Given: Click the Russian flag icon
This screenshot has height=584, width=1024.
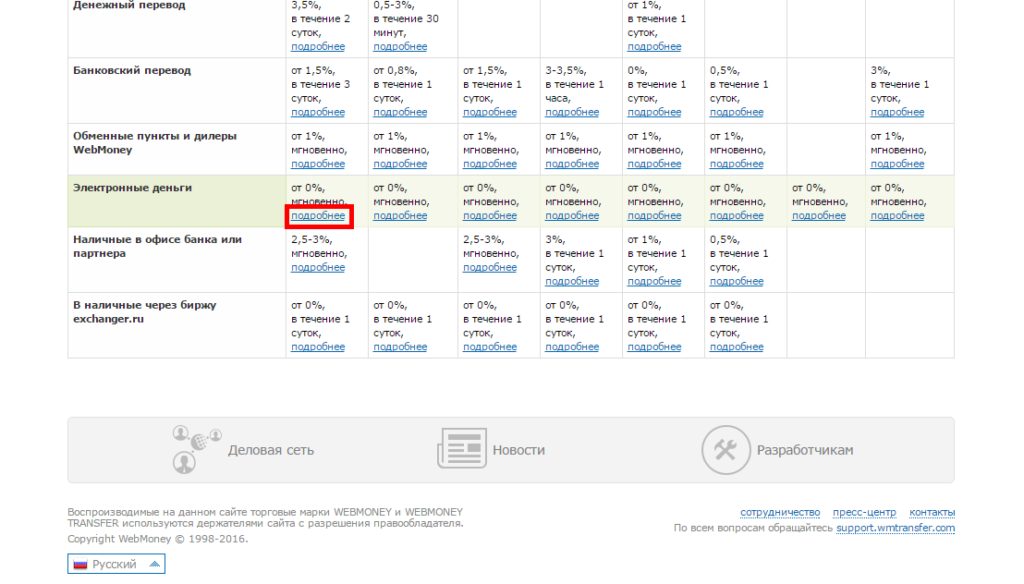Looking at the screenshot, I should coord(80,564).
